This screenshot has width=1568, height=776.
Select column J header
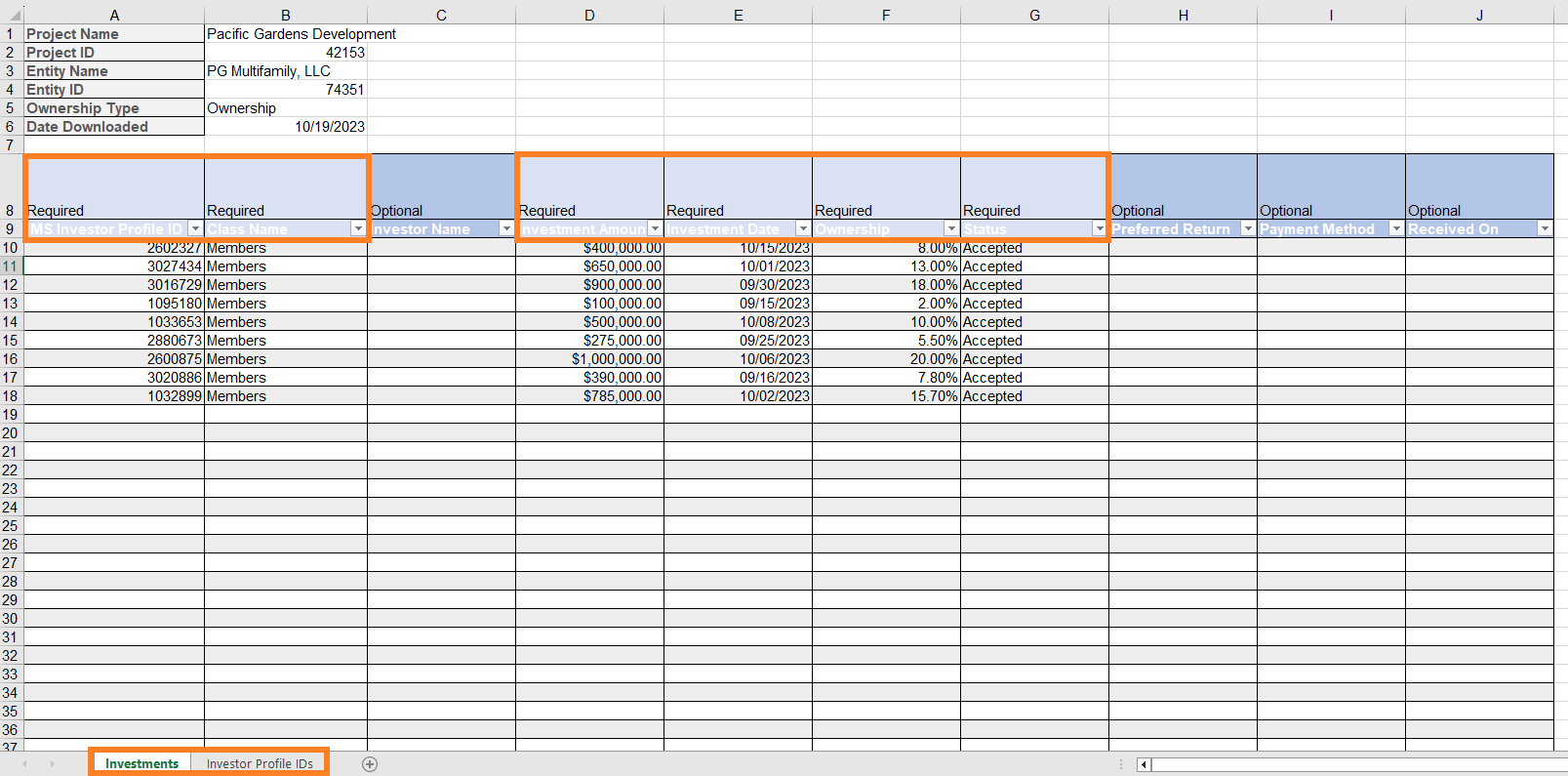click(1479, 16)
